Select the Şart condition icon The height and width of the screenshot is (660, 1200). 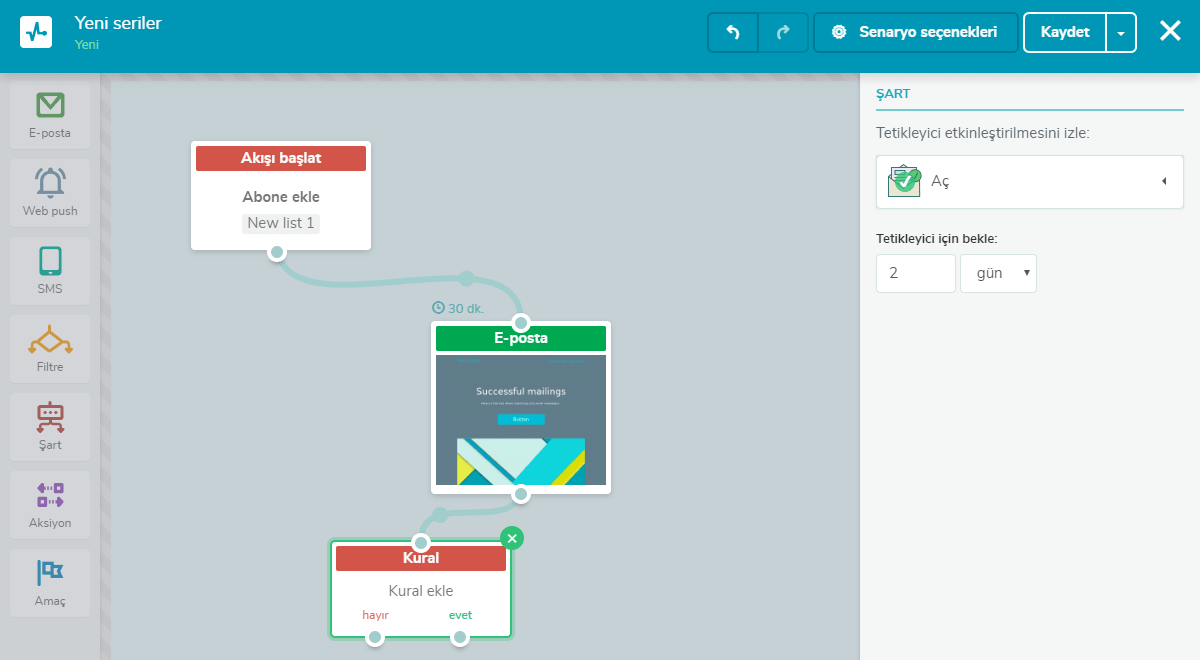[x=50, y=417]
